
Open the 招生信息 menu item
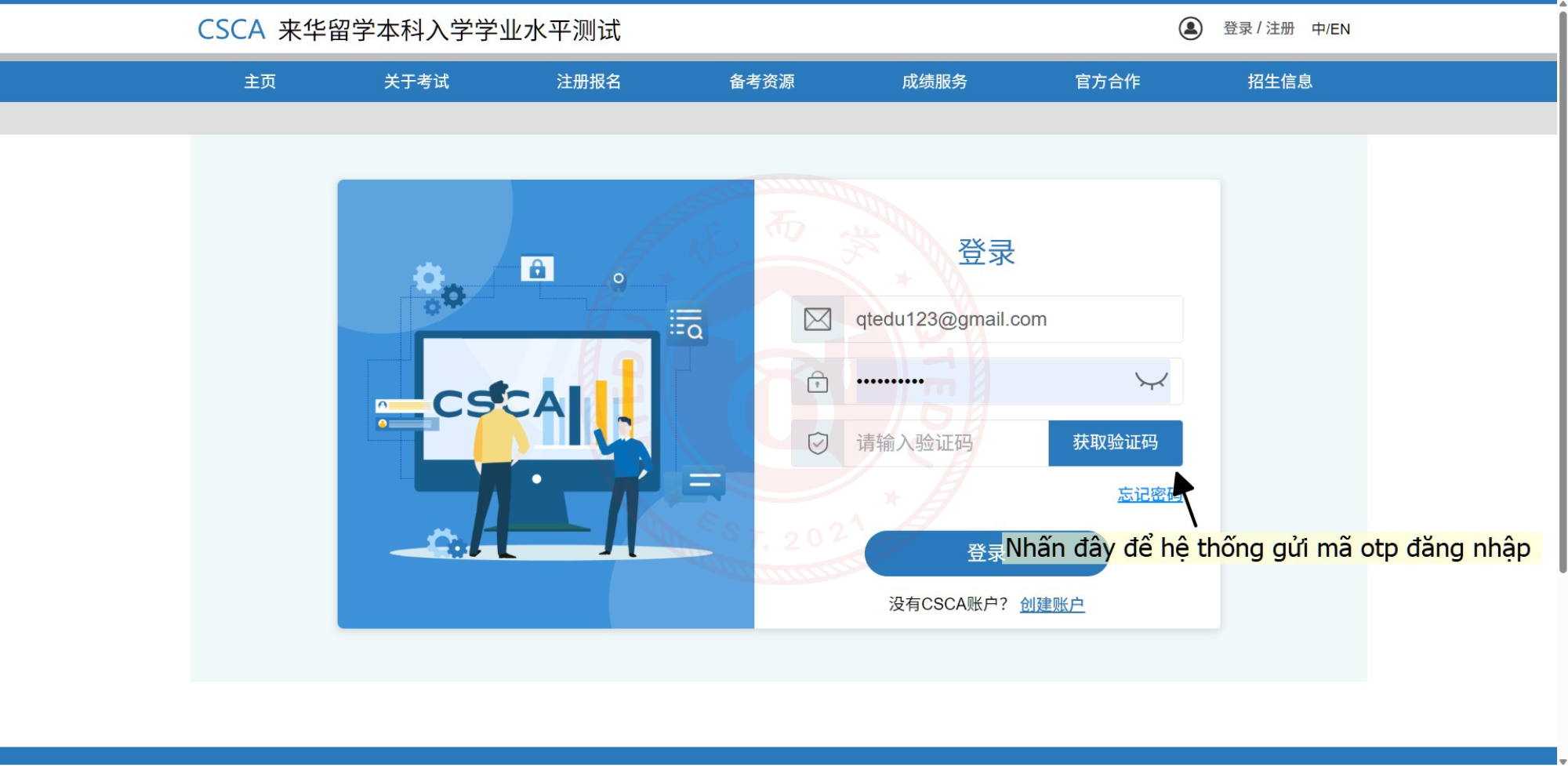tap(1279, 82)
